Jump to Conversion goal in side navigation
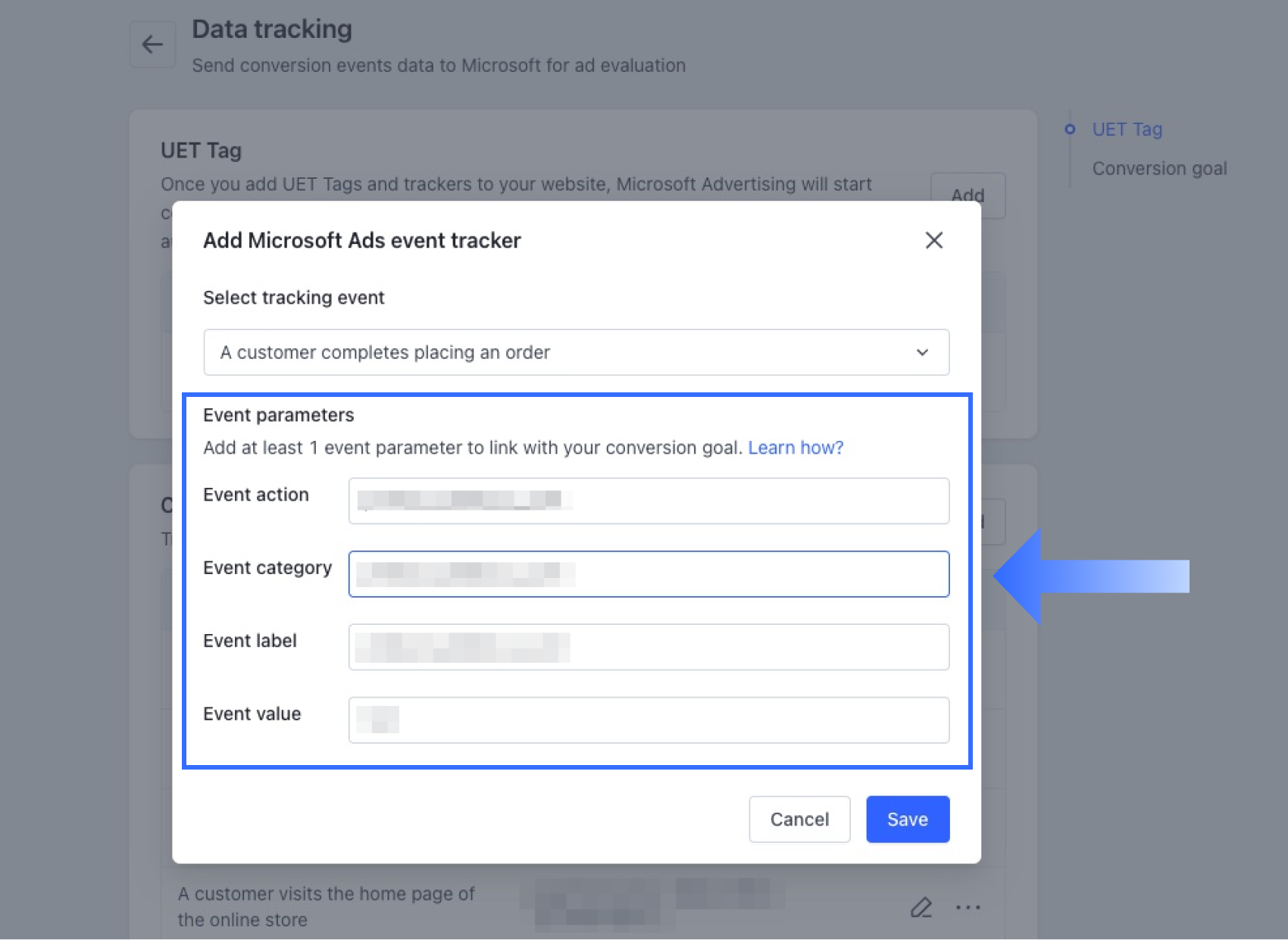 pyautogui.click(x=1159, y=168)
